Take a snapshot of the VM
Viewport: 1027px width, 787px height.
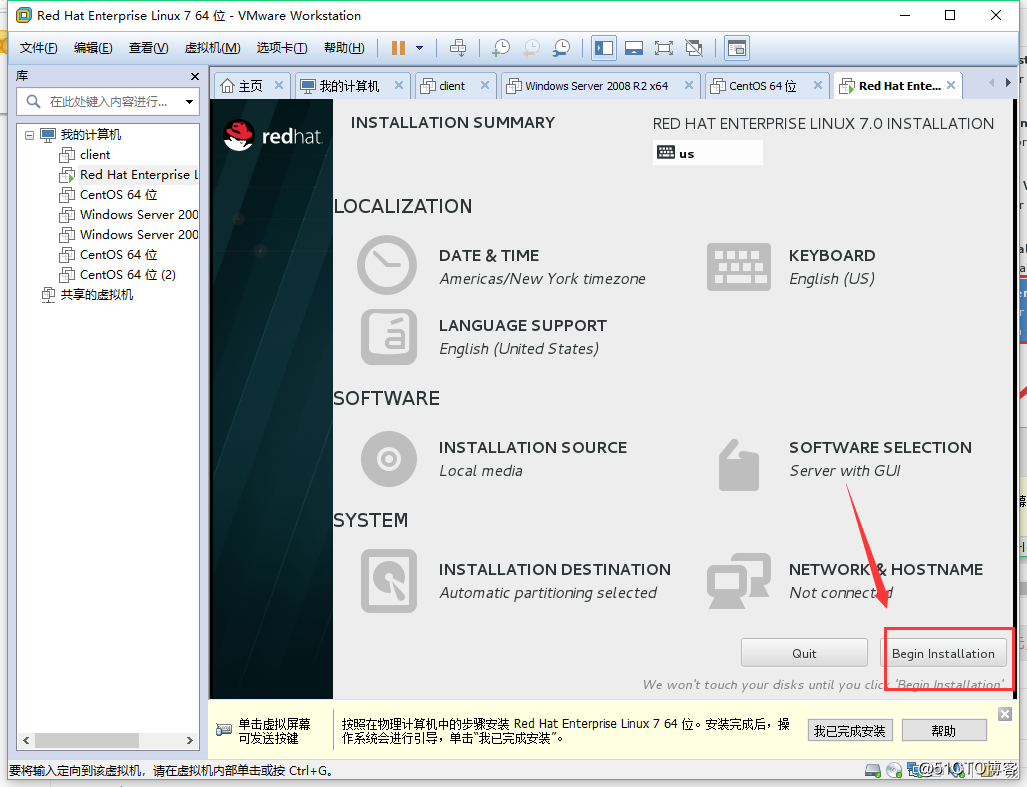pos(501,48)
